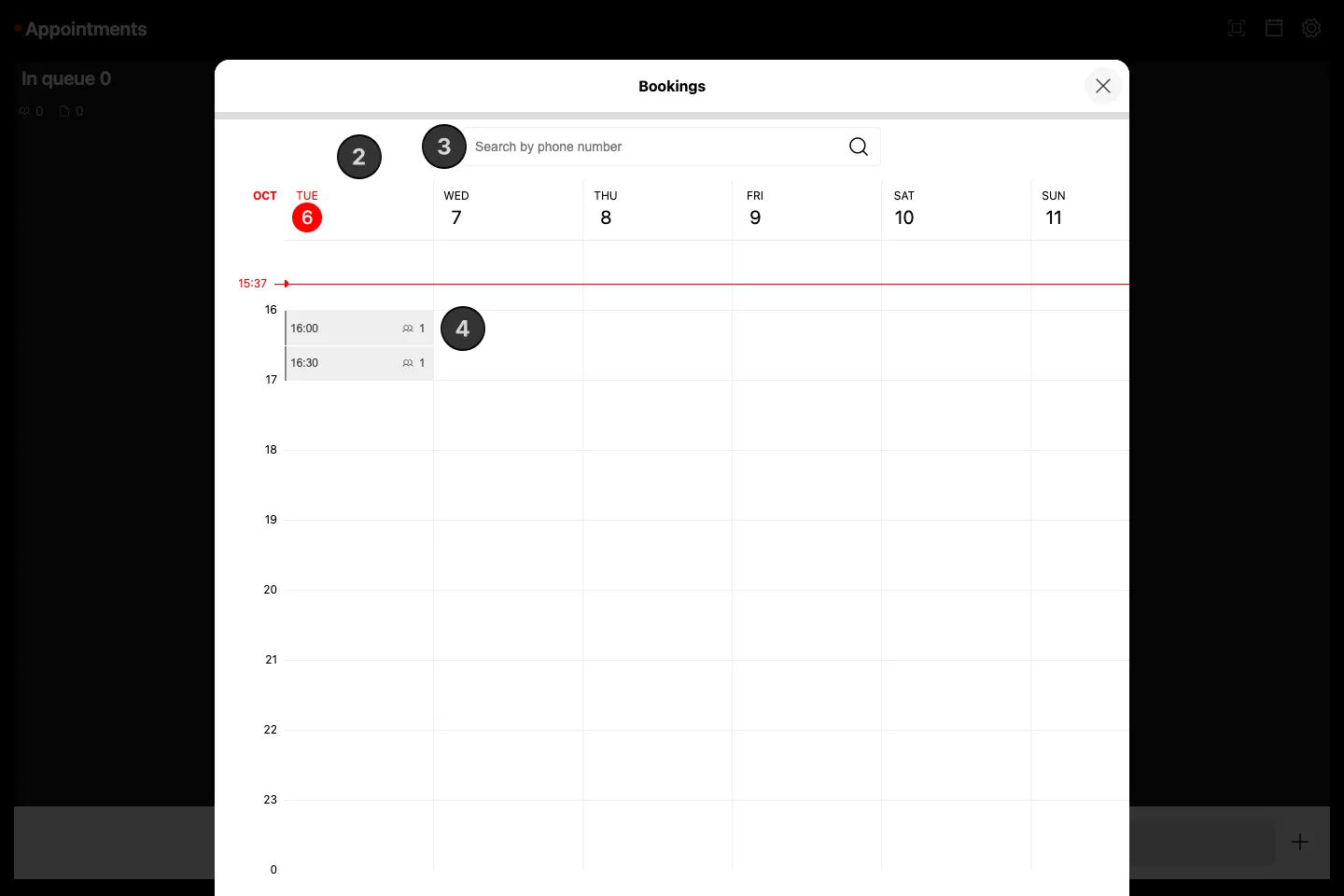Click the document count icon under In queue
This screenshot has width=1344, height=896.
(x=64, y=111)
